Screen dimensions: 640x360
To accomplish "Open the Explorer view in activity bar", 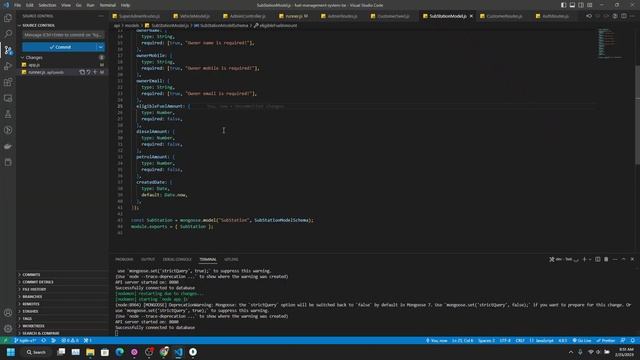I will coord(8,18).
